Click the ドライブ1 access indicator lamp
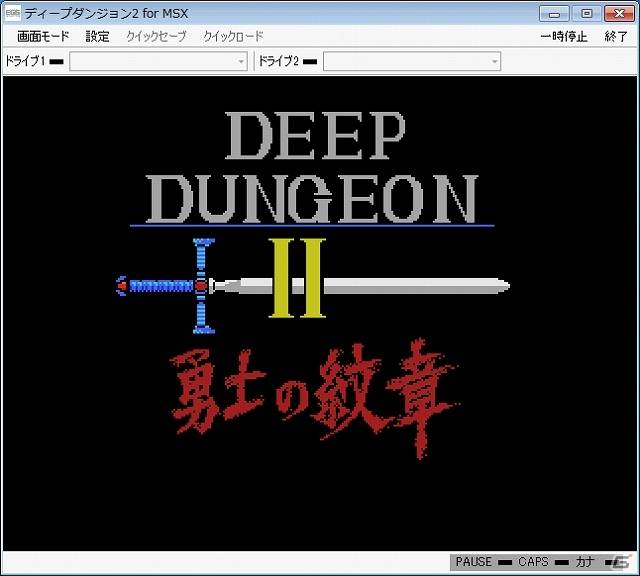 [x=57, y=62]
